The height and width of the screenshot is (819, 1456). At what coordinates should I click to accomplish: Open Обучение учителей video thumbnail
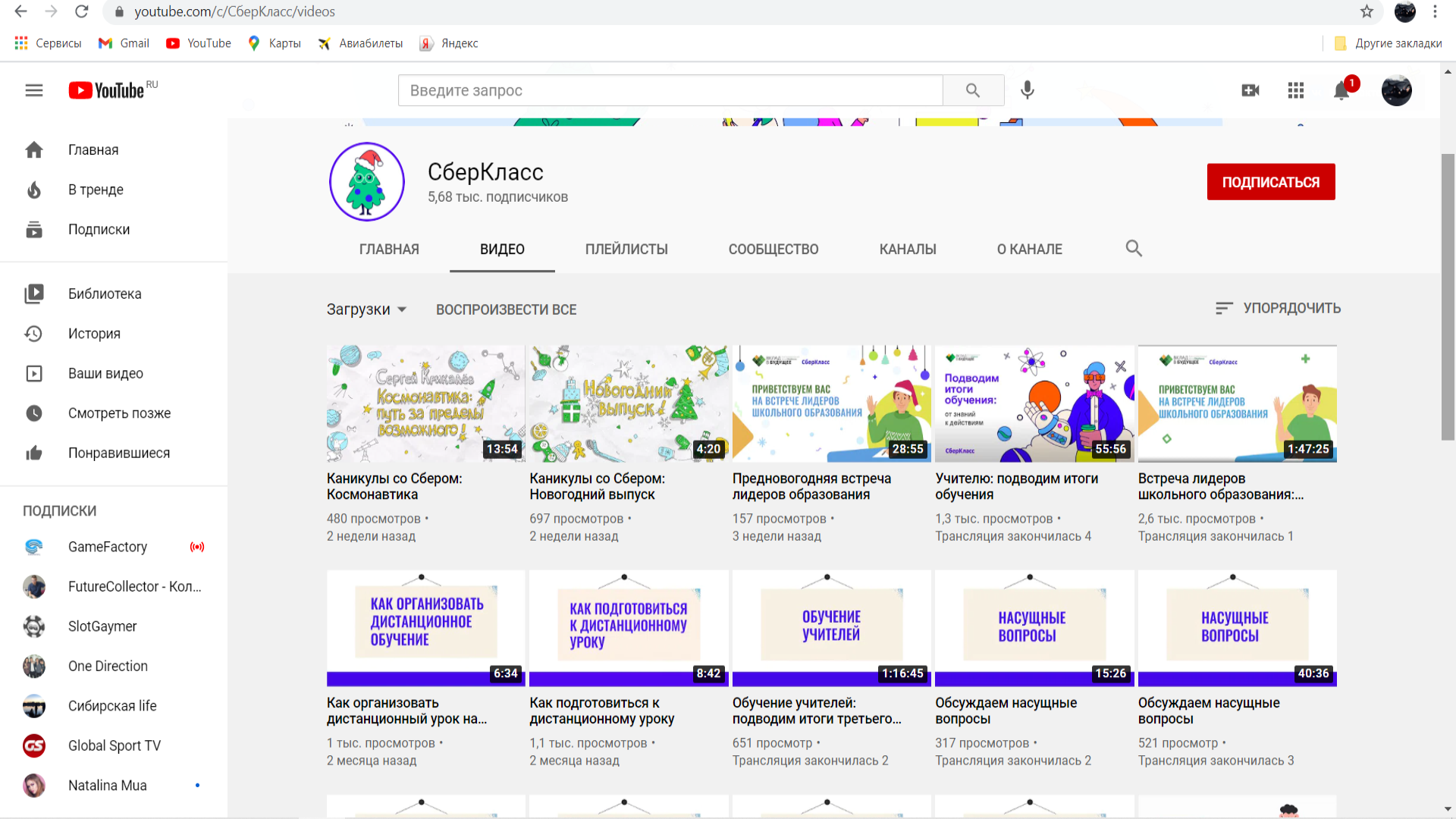(x=831, y=628)
